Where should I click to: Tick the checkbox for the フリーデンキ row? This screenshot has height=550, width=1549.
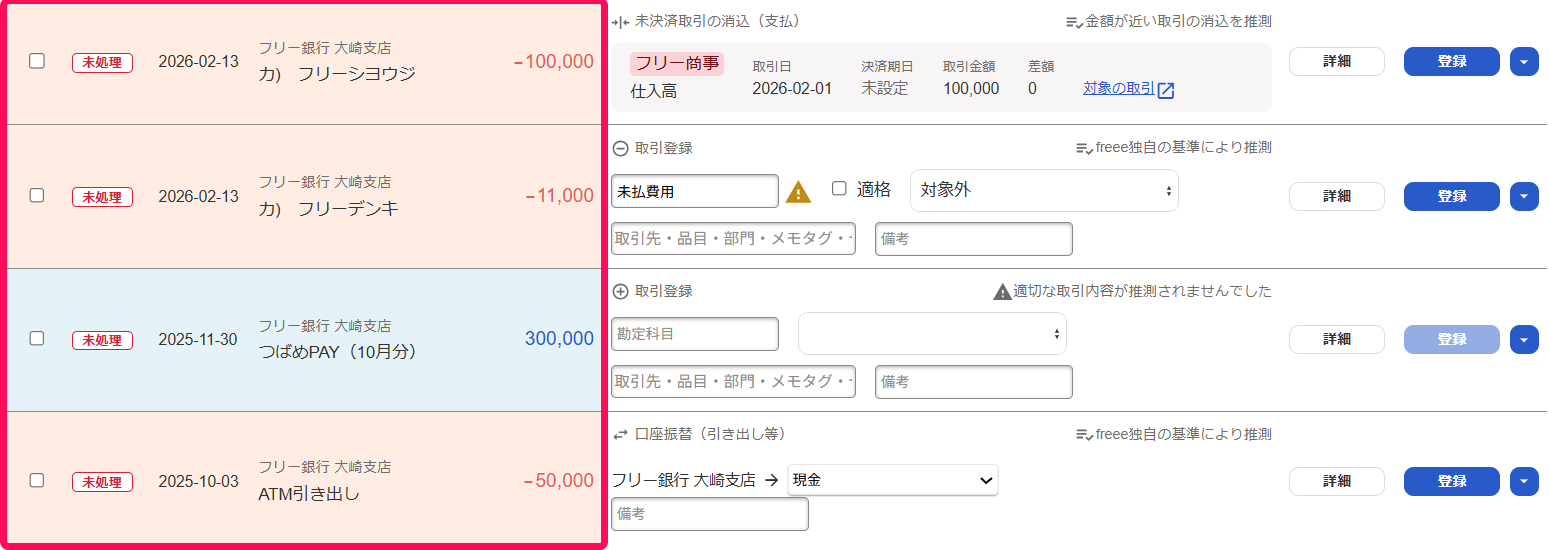[x=37, y=195]
